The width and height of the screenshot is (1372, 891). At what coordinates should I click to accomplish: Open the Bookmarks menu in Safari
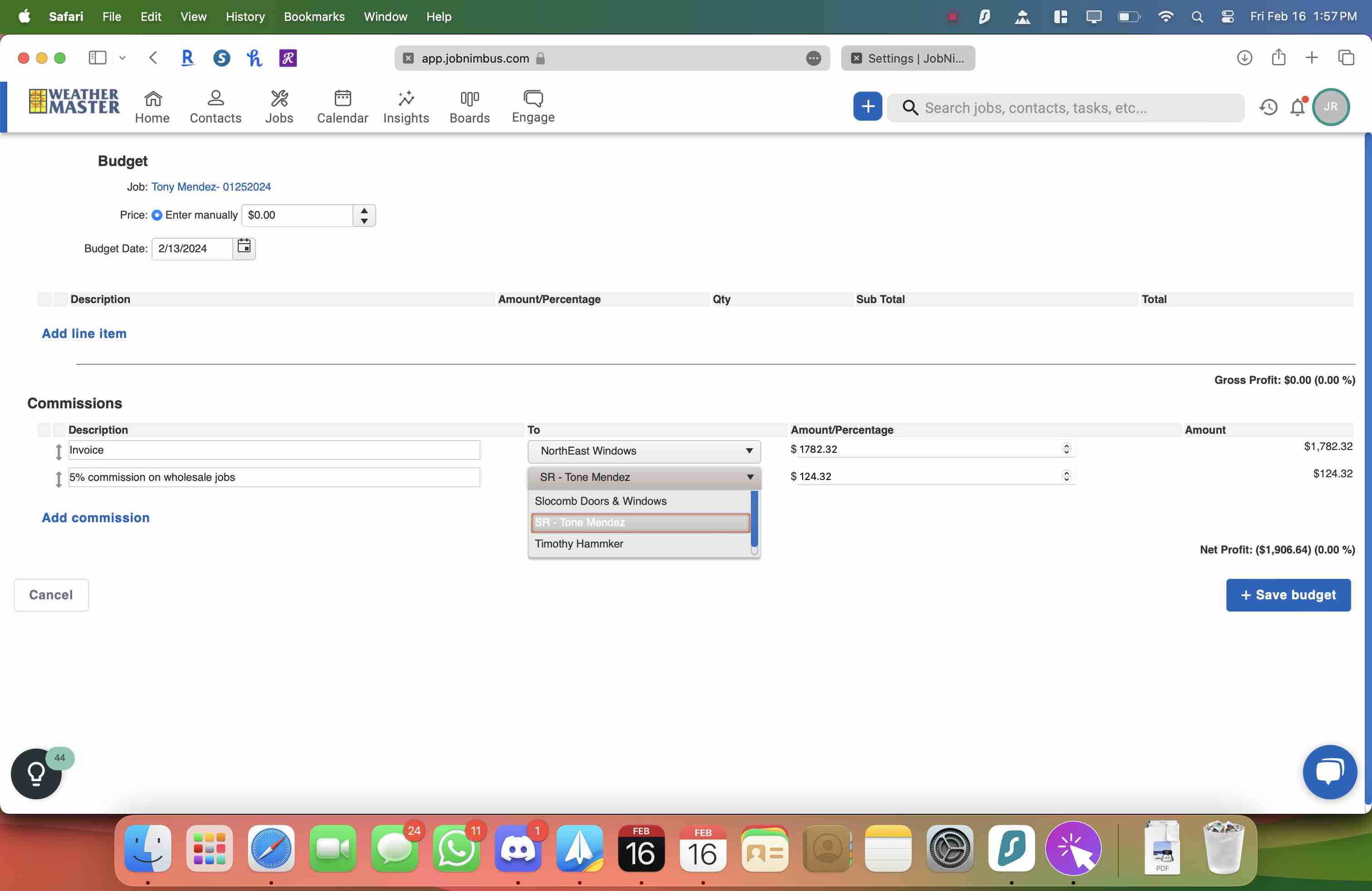(x=314, y=16)
